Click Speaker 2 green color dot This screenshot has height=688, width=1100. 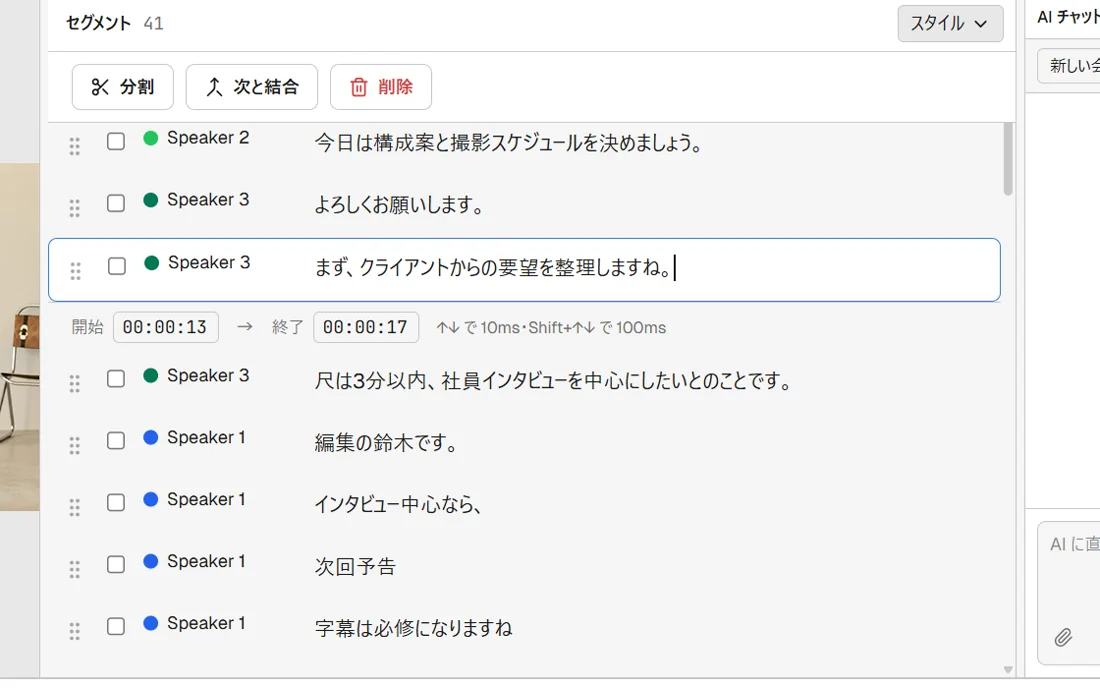pos(150,138)
